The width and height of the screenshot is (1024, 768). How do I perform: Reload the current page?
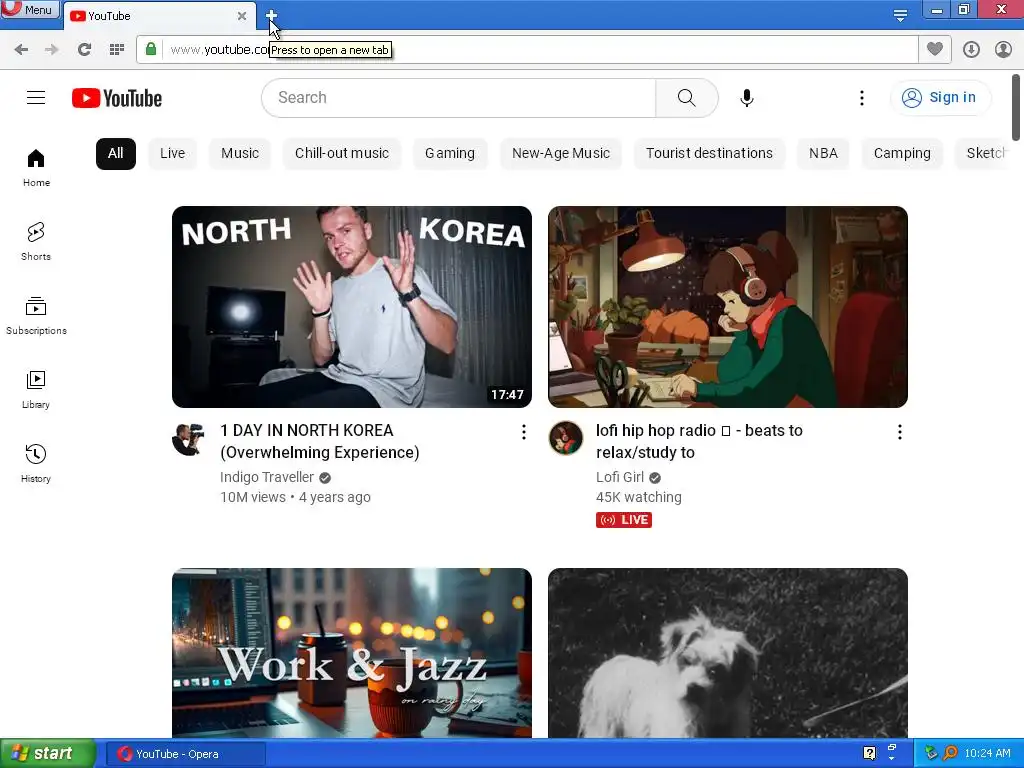(x=84, y=50)
